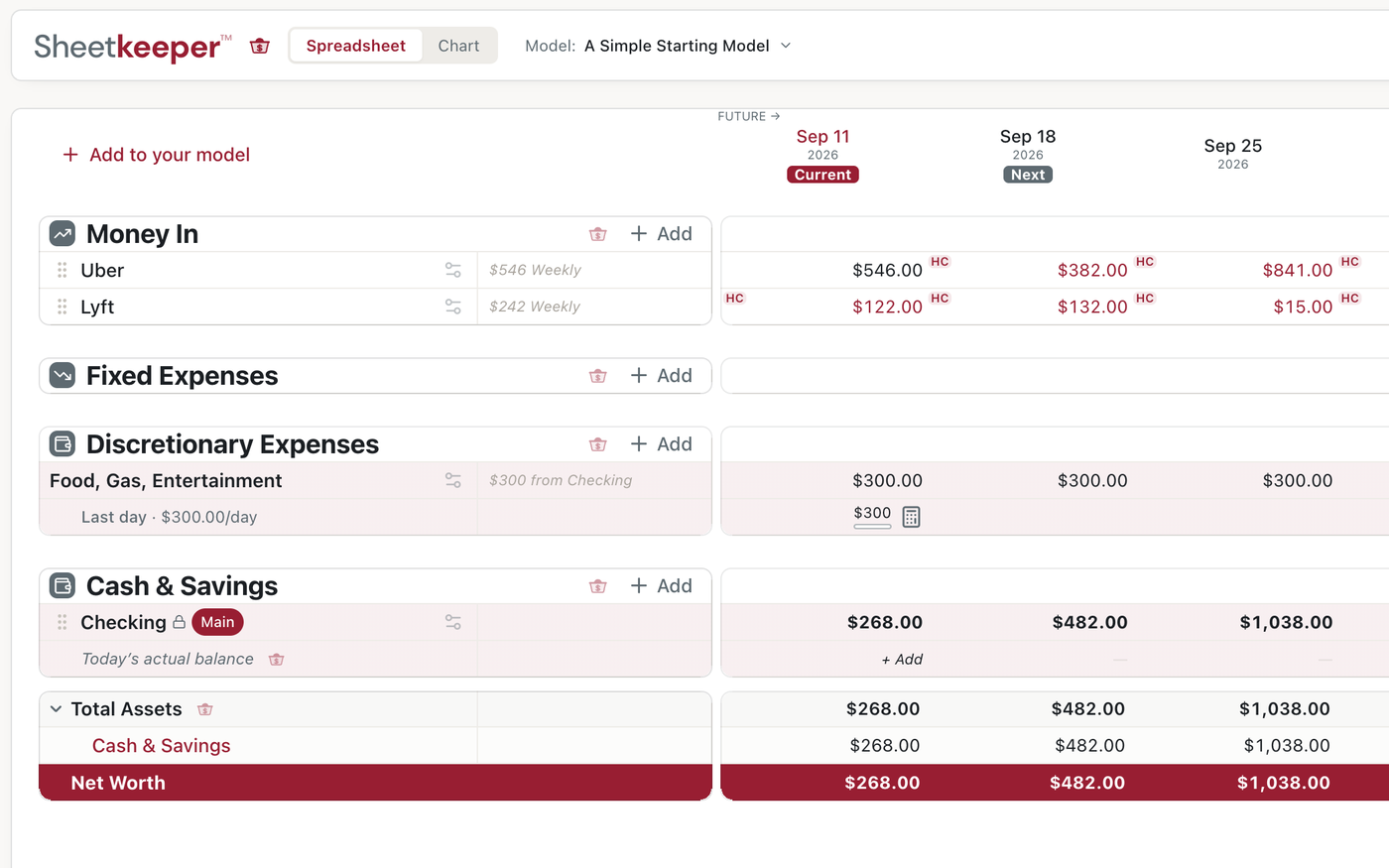Click the basket icon next to Total Assets

[x=205, y=709]
